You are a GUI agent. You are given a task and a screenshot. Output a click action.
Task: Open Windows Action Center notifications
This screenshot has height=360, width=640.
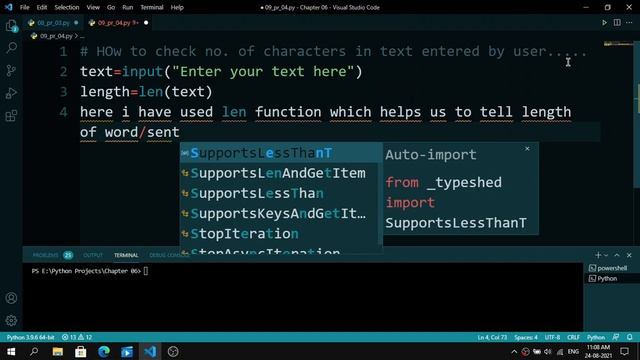click(x=624, y=351)
